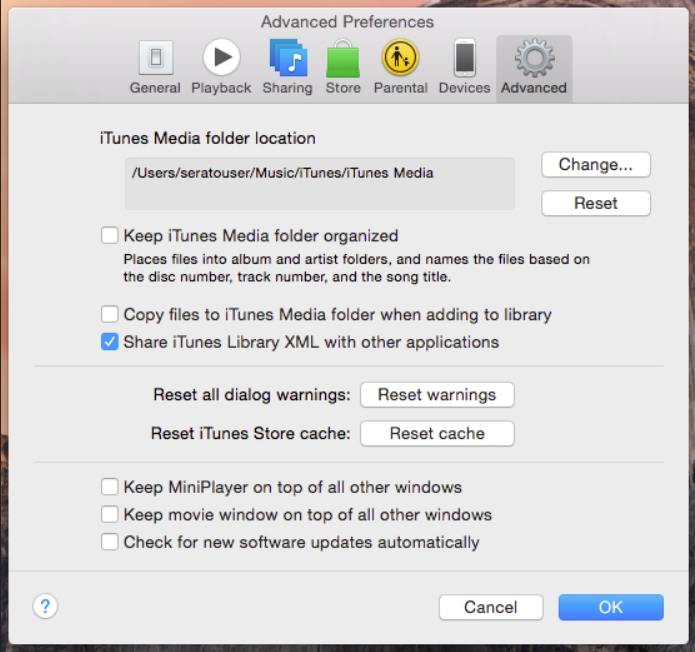Switch to the Store preferences icon
Image resolution: width=695 pixels, height=652 pixels.
pos(343,60)
